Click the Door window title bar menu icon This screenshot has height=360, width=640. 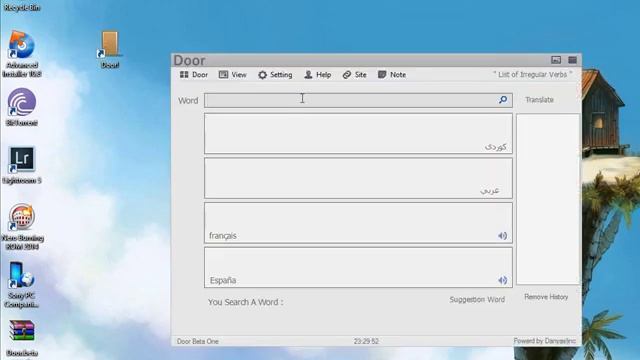click(572, 60)
